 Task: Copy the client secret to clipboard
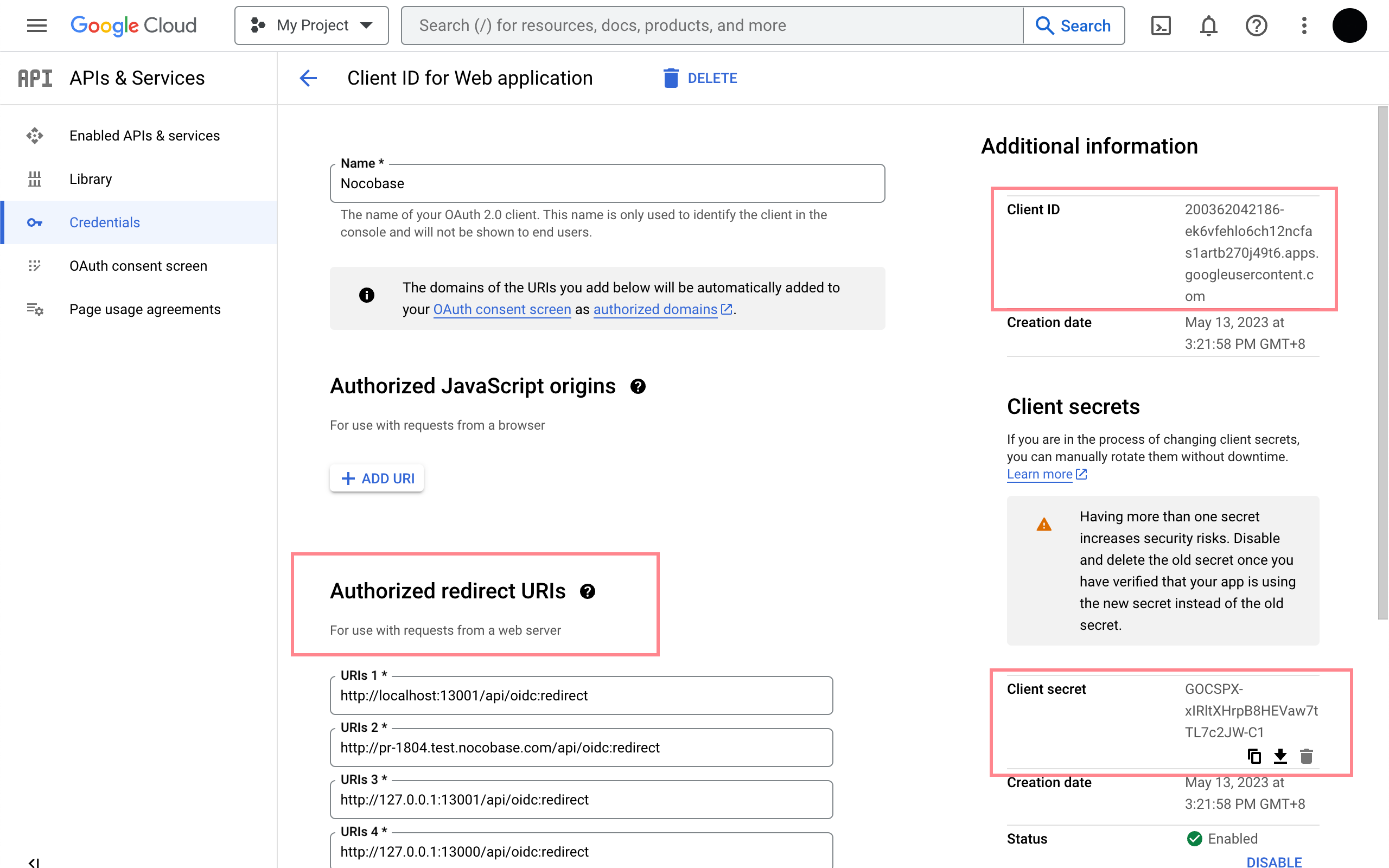[x=1254, y=756]
